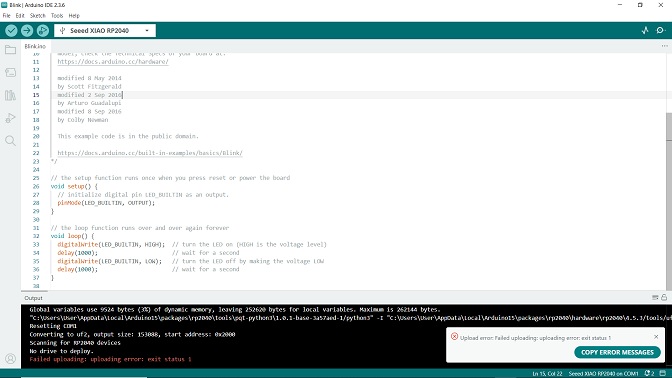The image size is (672, 378).
Task: Click the 'Scanning for RP2040 devices' line
Action: (x=75, y=343)
